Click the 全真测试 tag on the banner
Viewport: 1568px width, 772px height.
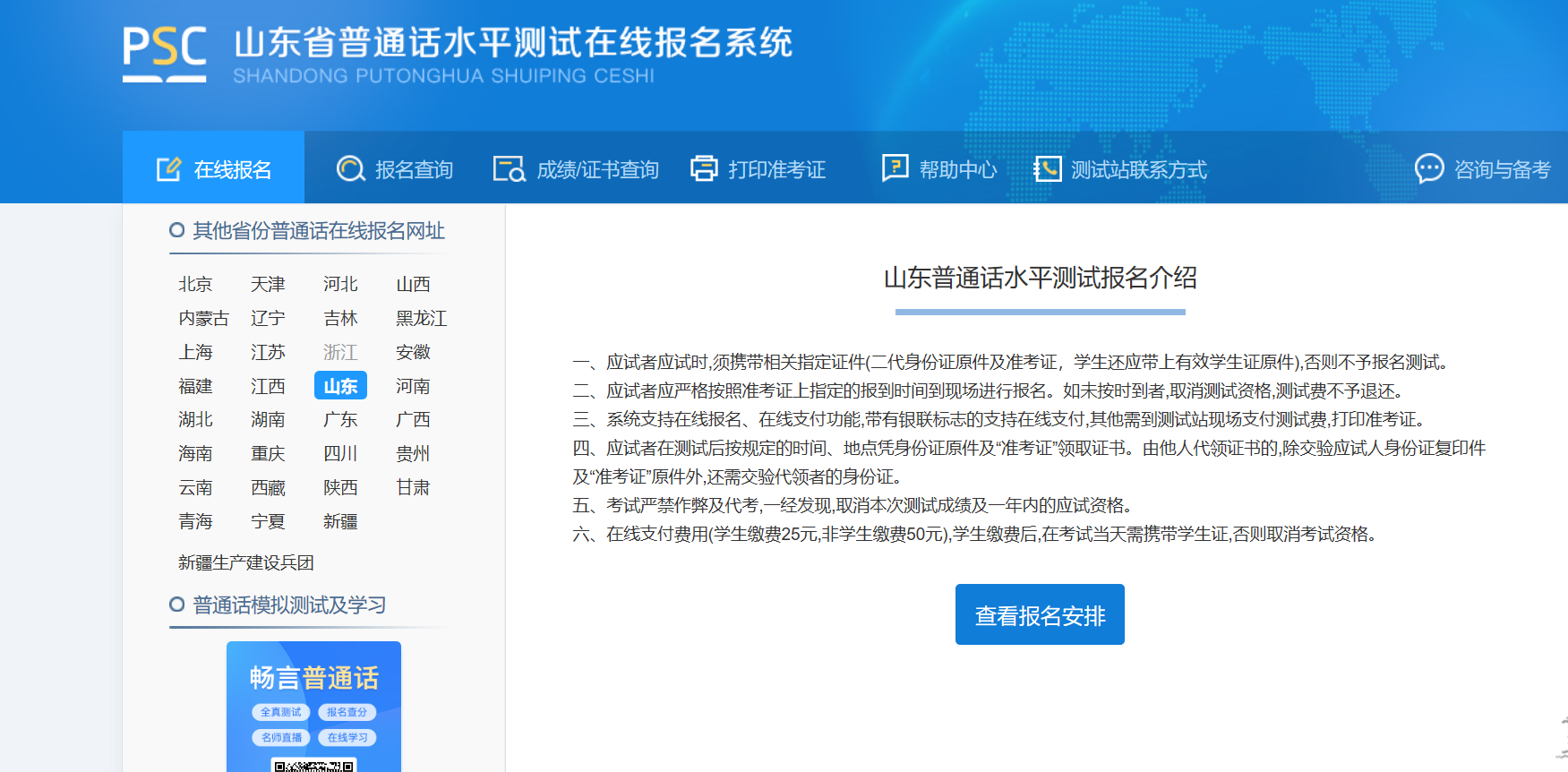coord(281,712)
